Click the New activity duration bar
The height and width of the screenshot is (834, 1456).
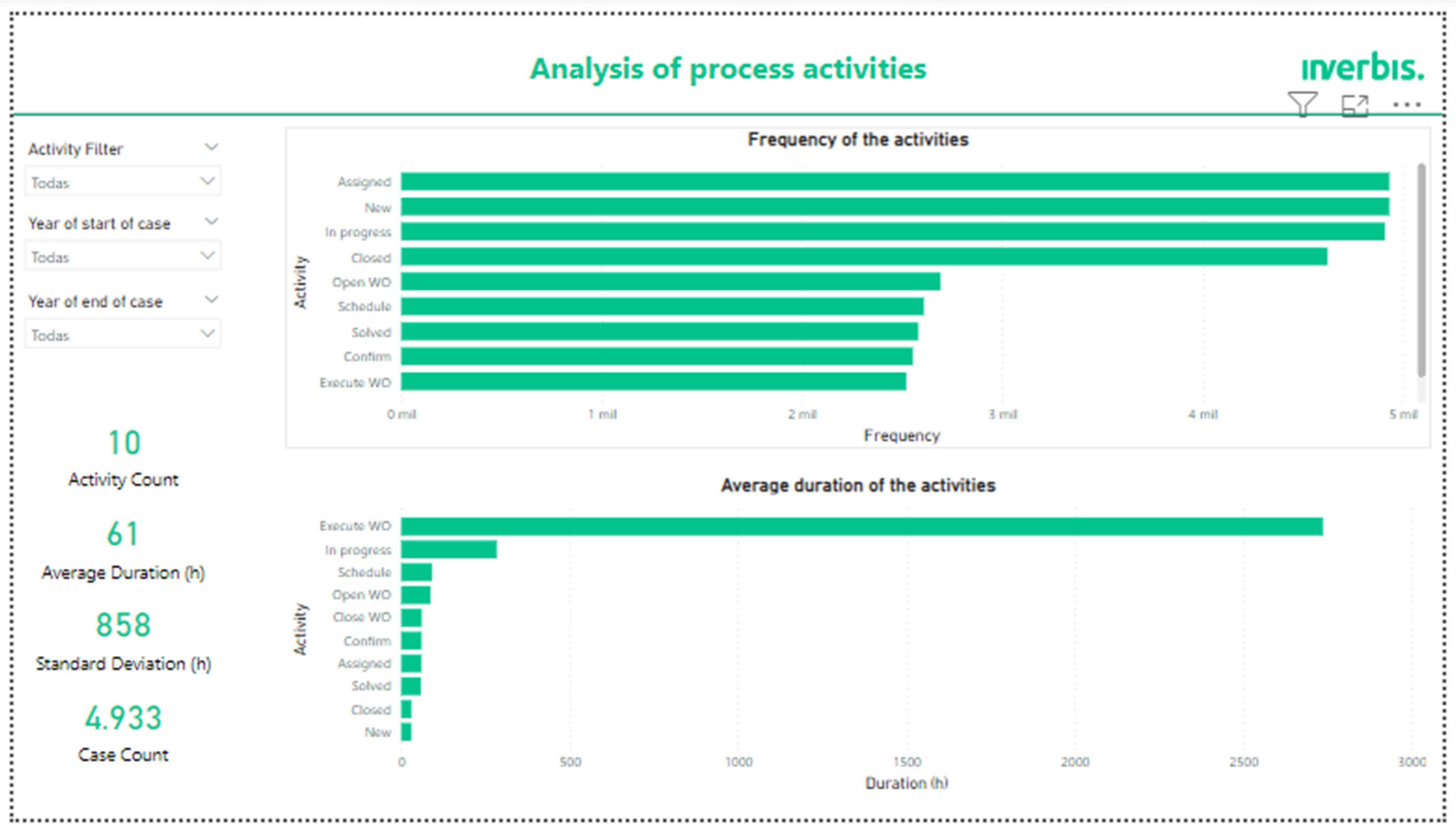click(x=406, y=732)
